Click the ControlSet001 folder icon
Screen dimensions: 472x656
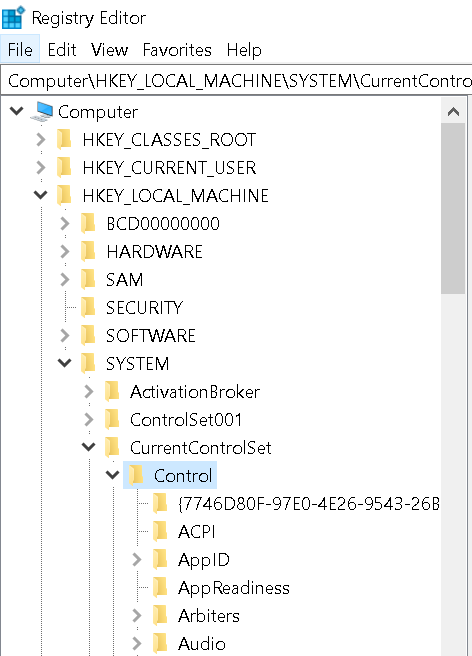pyautogui.click(x=112, y=420)
